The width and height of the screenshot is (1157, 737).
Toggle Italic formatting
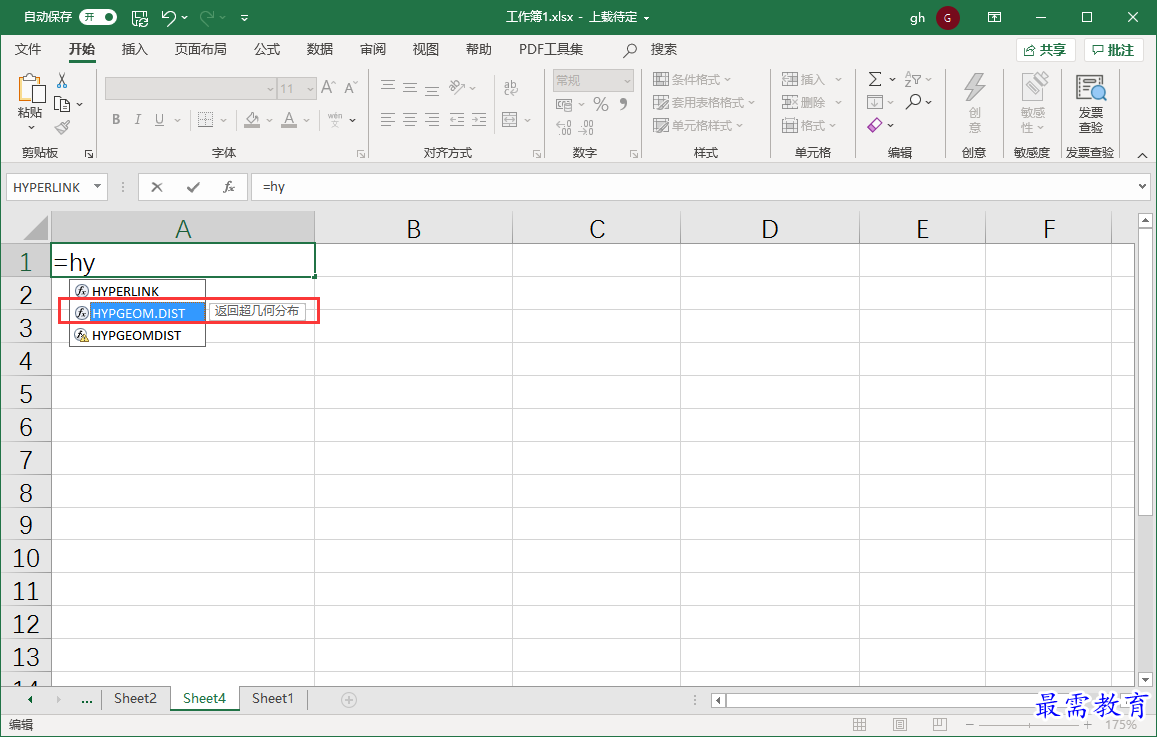(x=137, y=120)
